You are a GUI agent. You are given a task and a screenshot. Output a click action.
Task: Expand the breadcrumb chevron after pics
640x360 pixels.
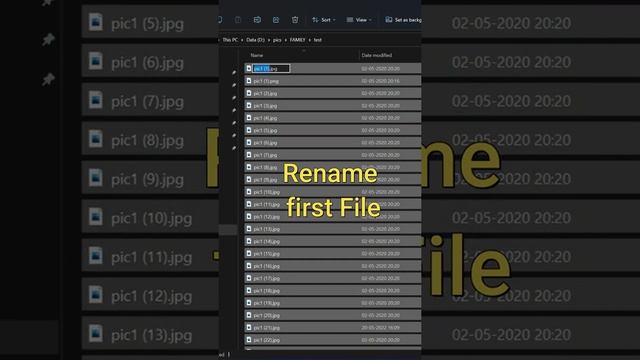click(285, 40)
